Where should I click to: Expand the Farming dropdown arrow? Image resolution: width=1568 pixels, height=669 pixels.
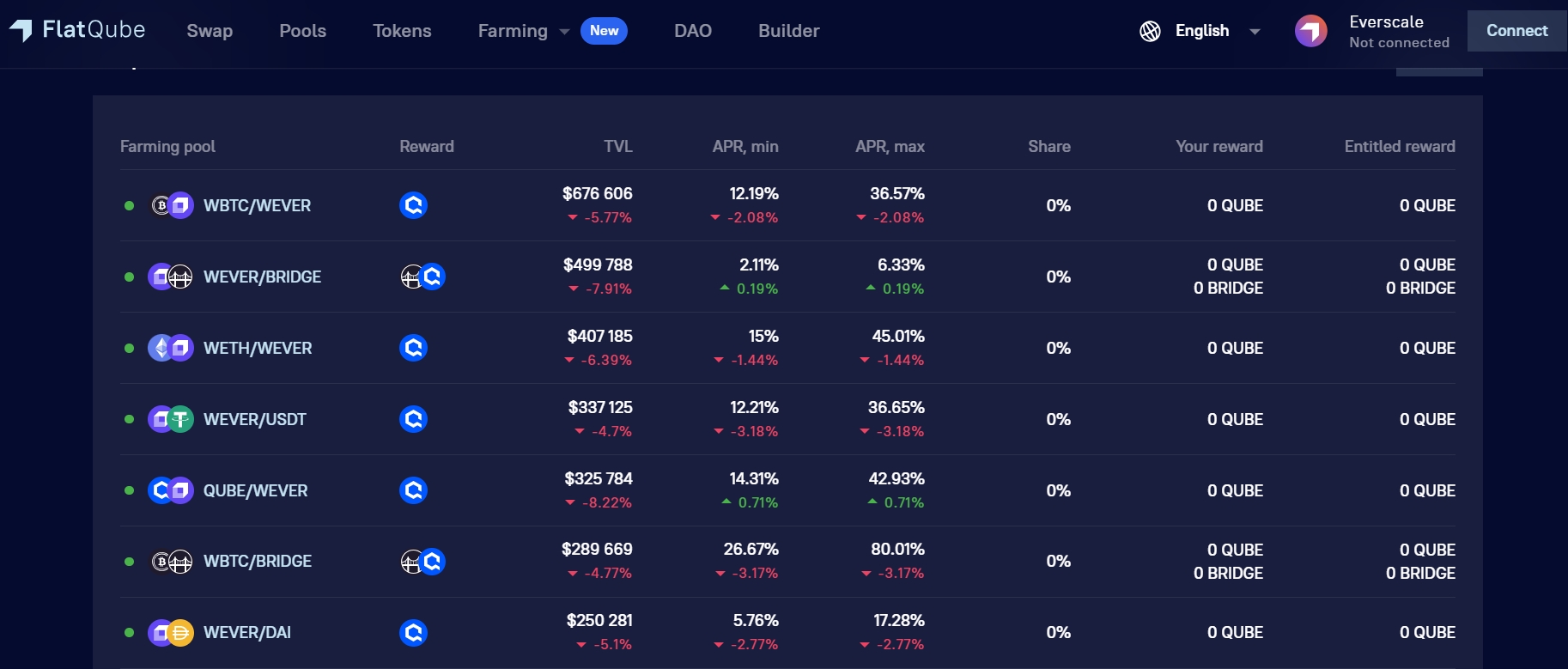click(x=564, y=32)
